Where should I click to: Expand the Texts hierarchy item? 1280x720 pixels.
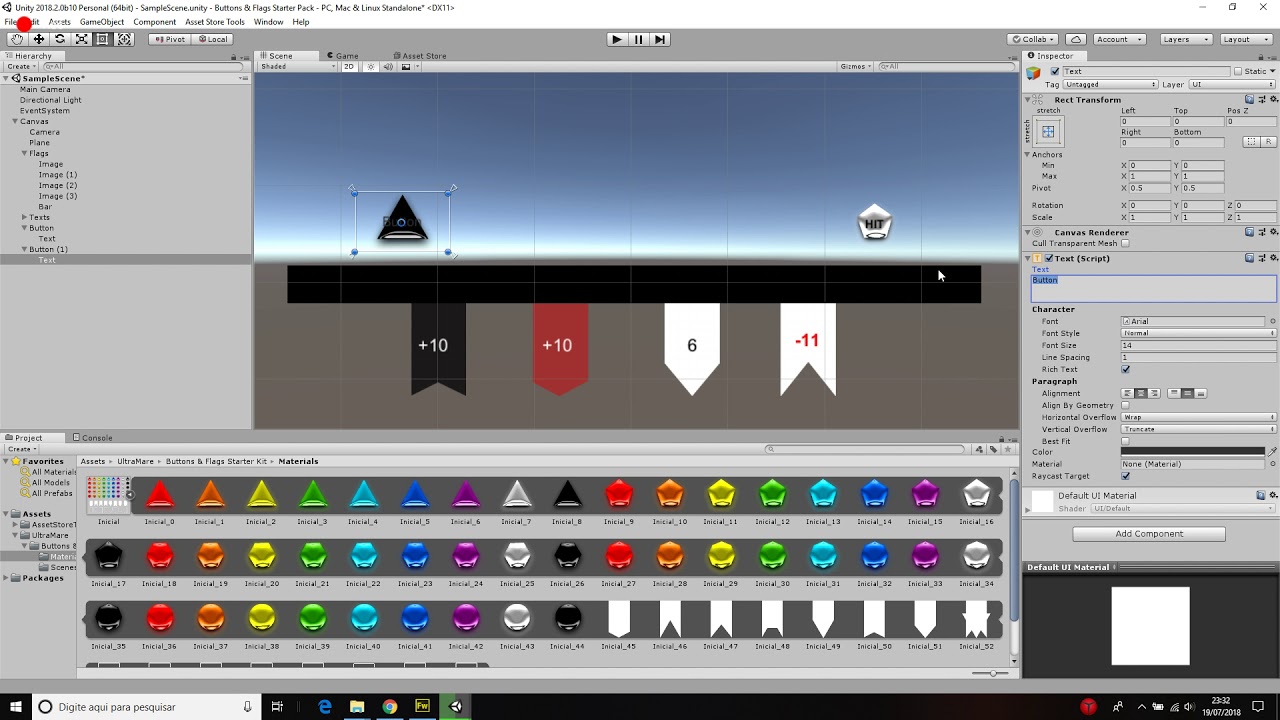coord(24,217)
